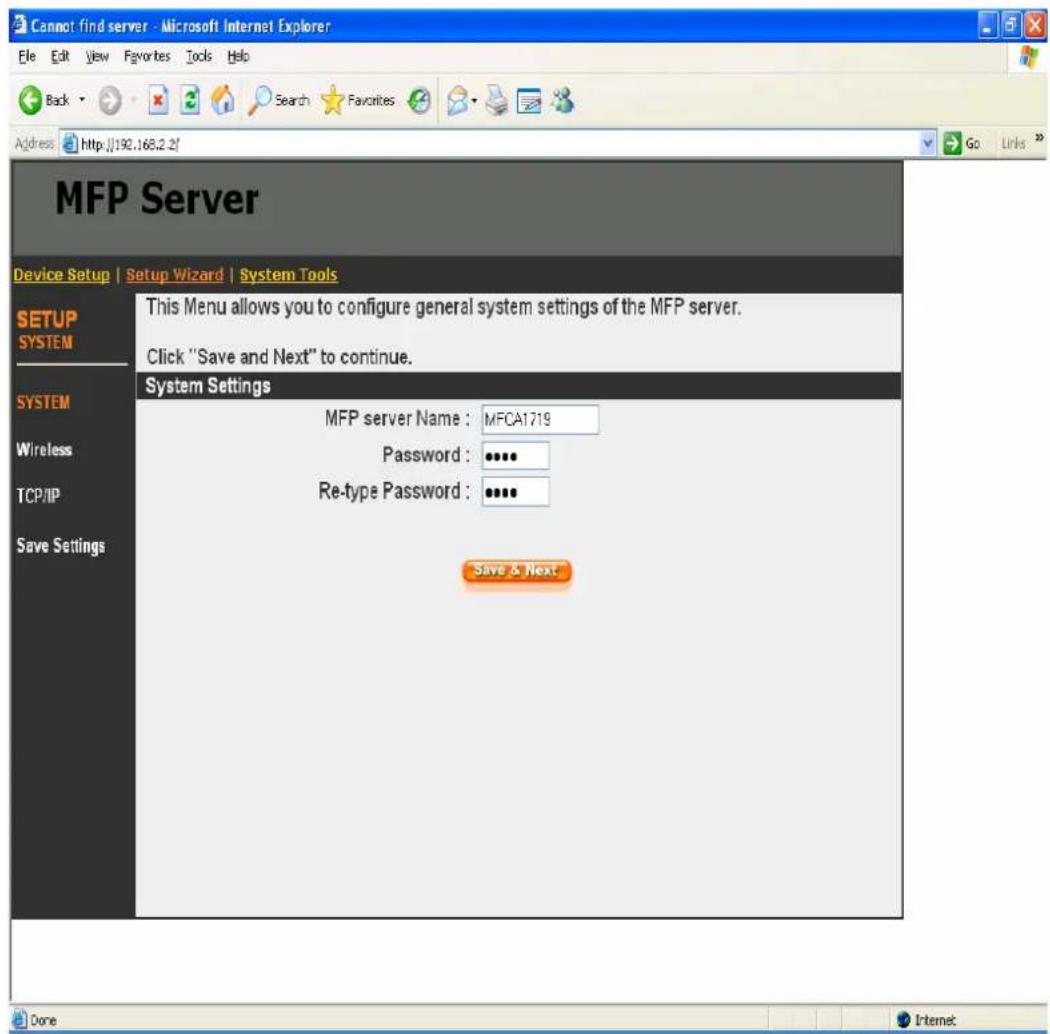Open the File menu

click(27, 56)
